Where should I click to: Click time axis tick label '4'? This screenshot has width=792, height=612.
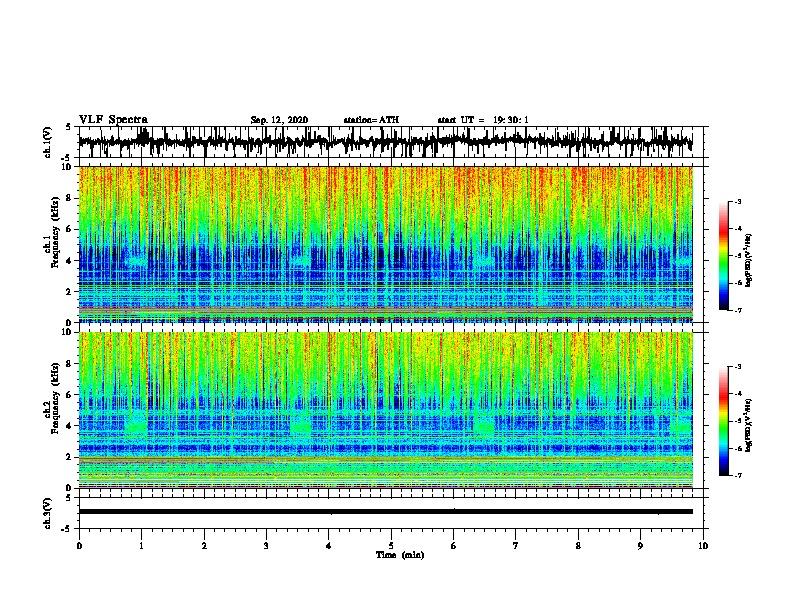coord(329,546)
